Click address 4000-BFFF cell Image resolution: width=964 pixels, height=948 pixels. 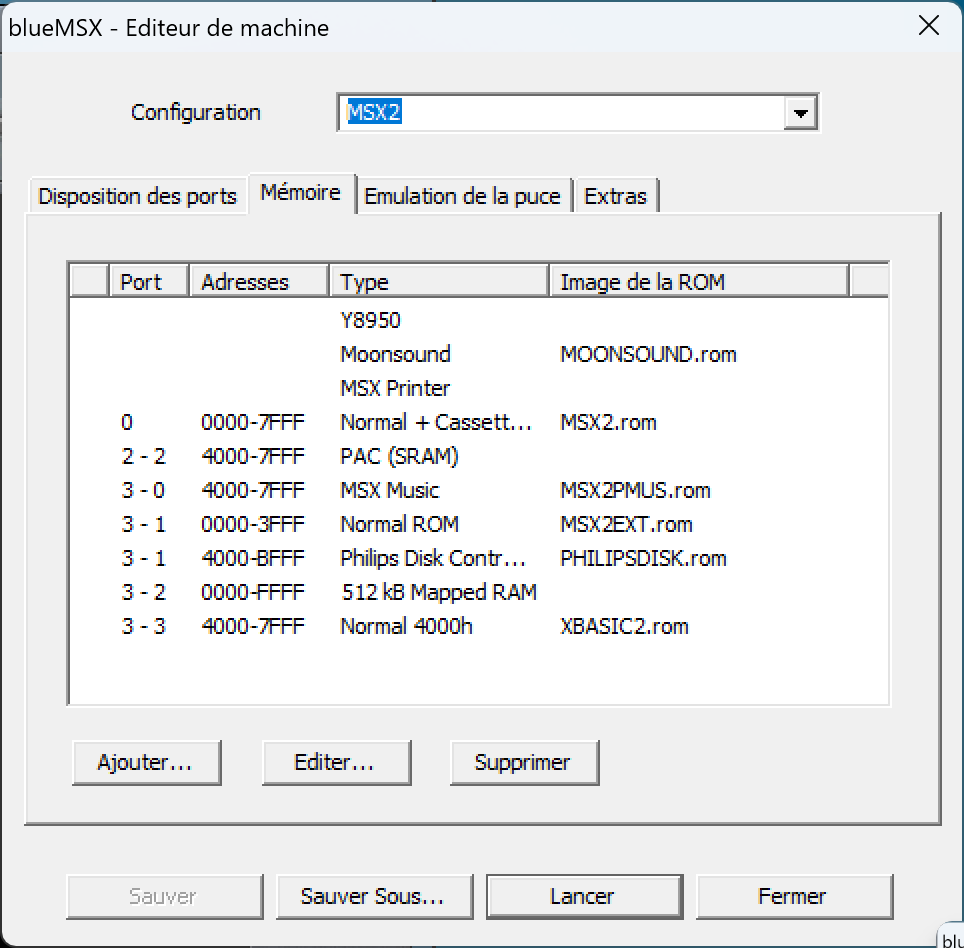click(253, 558)
